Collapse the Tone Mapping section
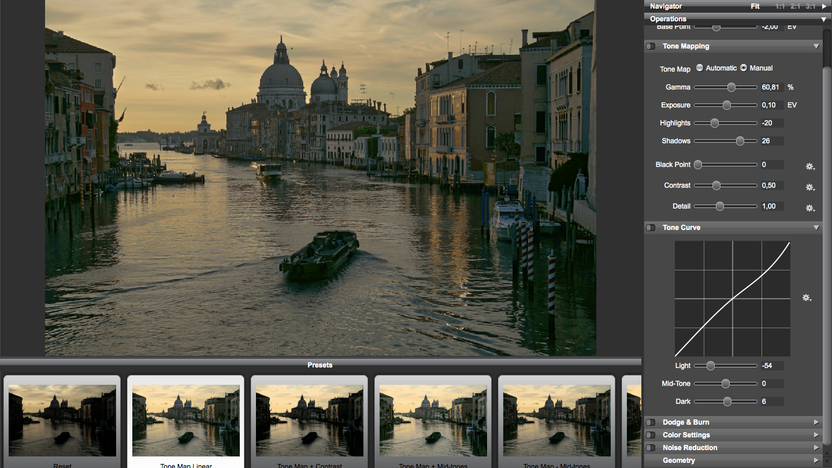The width and height of the screenshot is (832, 468). (816, 46)
